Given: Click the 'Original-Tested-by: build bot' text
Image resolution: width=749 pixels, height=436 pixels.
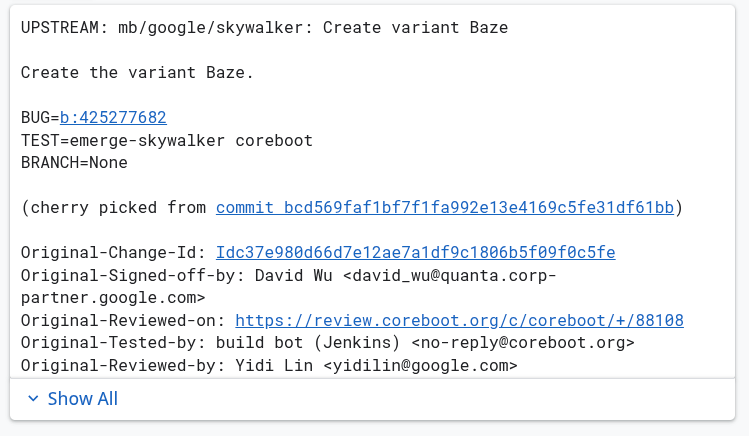Looking at the screenshot, I should [162, 343].
